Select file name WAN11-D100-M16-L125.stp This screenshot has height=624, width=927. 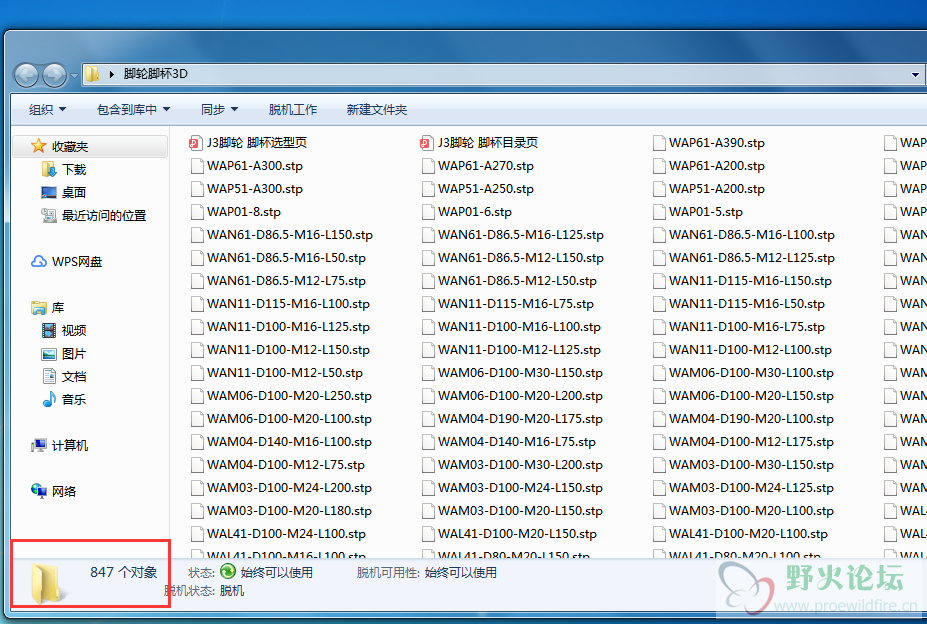tap(289, 327)
